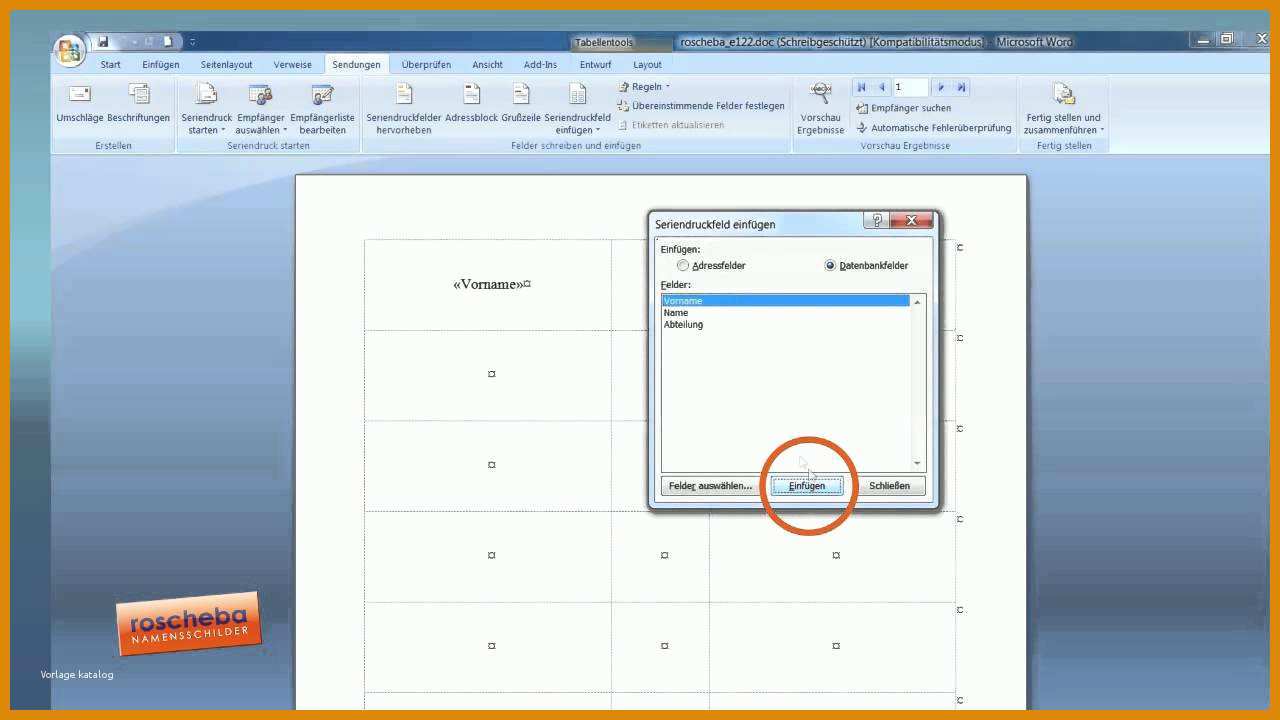Click Empfänger suchen
1280x720 pixels.
click(903, 108)
